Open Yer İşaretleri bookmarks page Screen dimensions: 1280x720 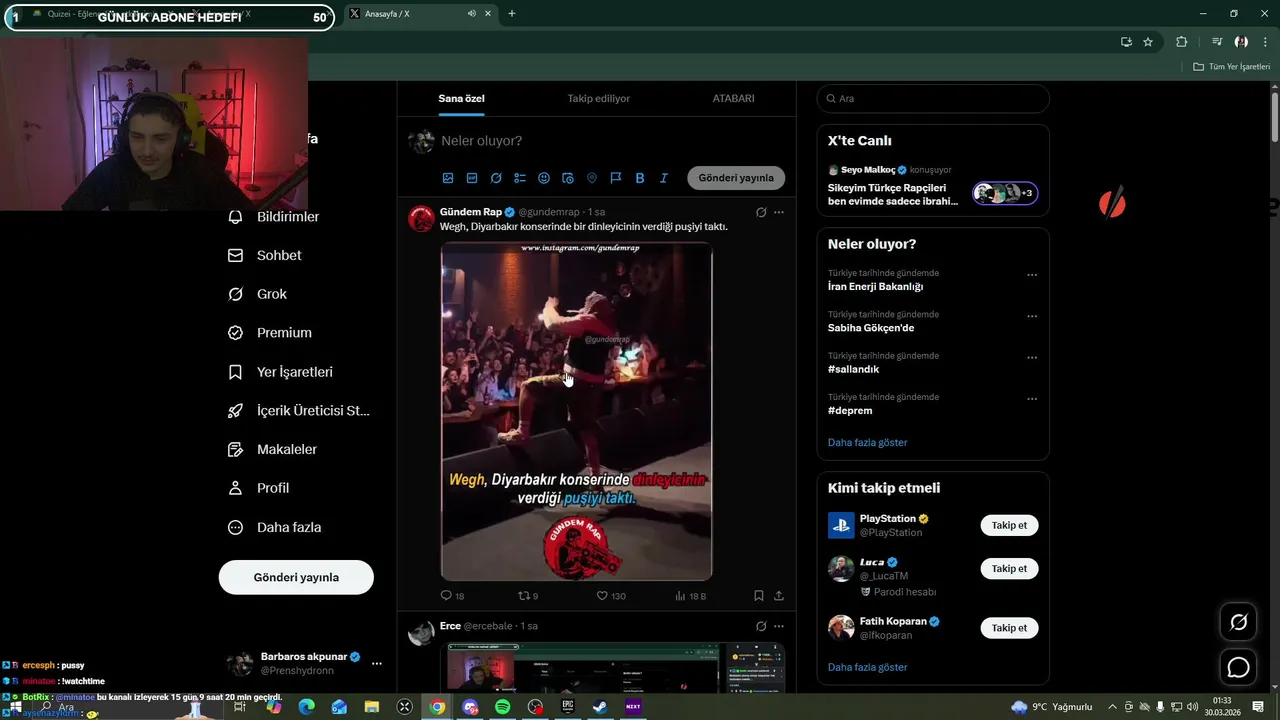tap(281, 372)
